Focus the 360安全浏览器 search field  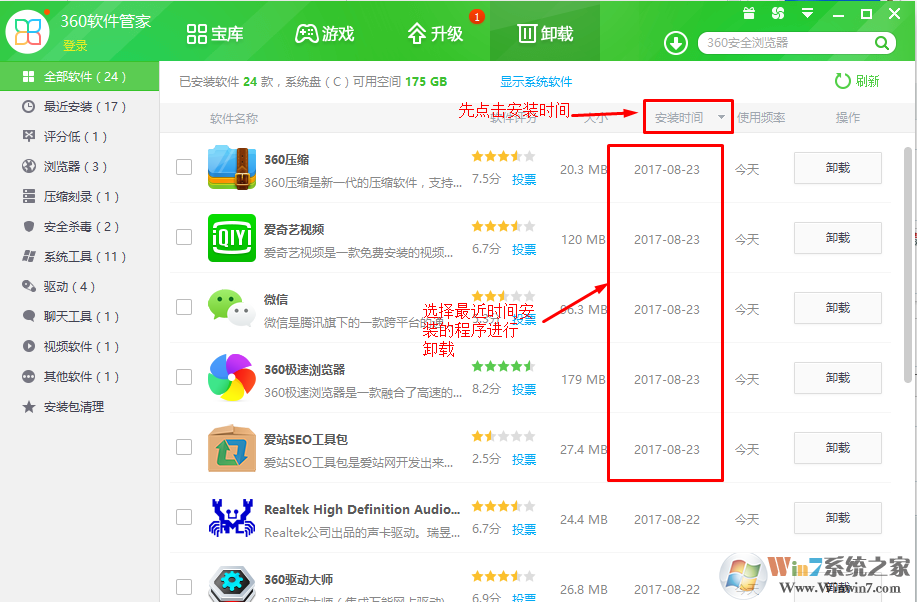(787, 43)
